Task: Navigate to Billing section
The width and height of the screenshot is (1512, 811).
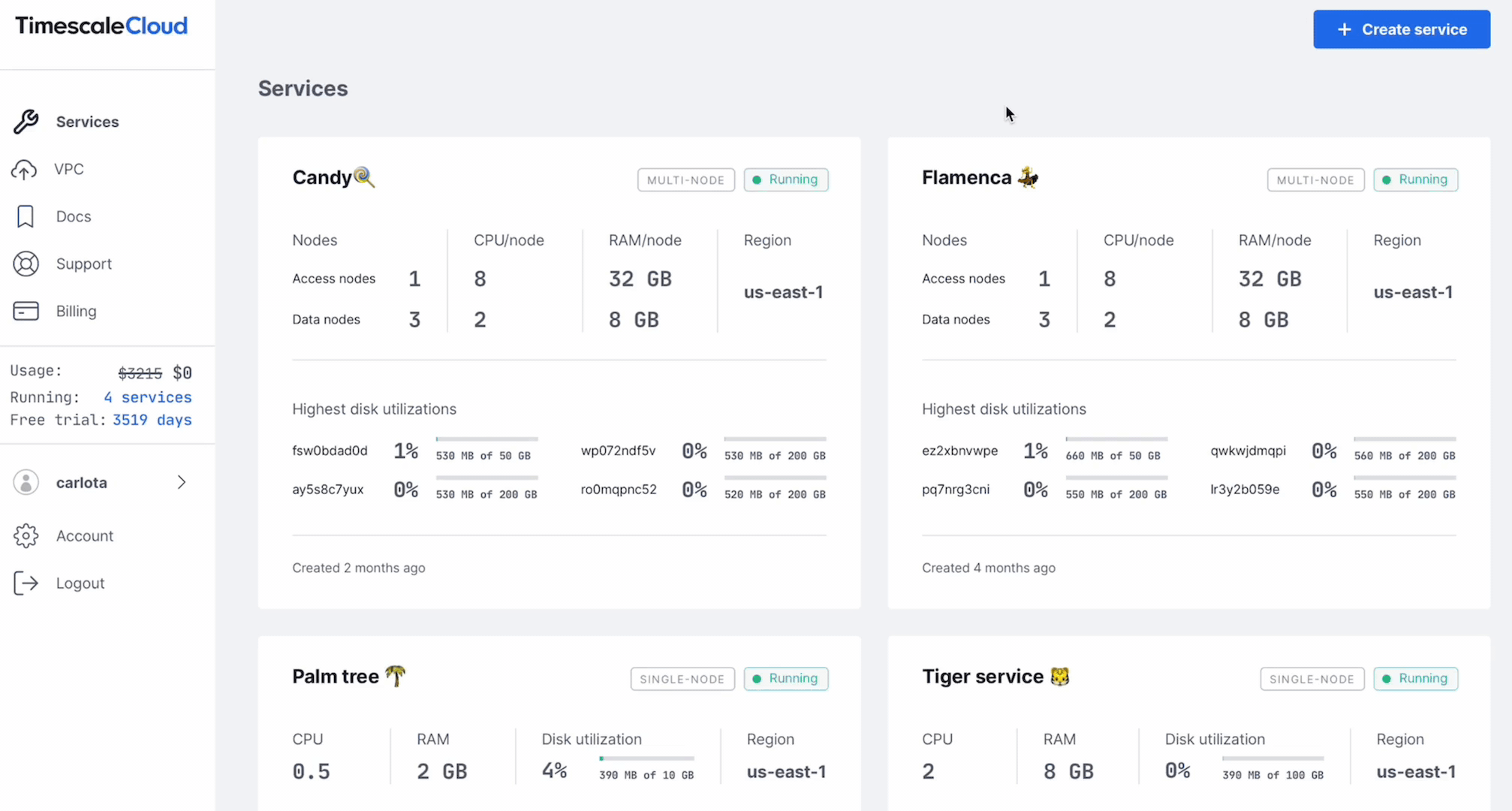Action: 76,311
